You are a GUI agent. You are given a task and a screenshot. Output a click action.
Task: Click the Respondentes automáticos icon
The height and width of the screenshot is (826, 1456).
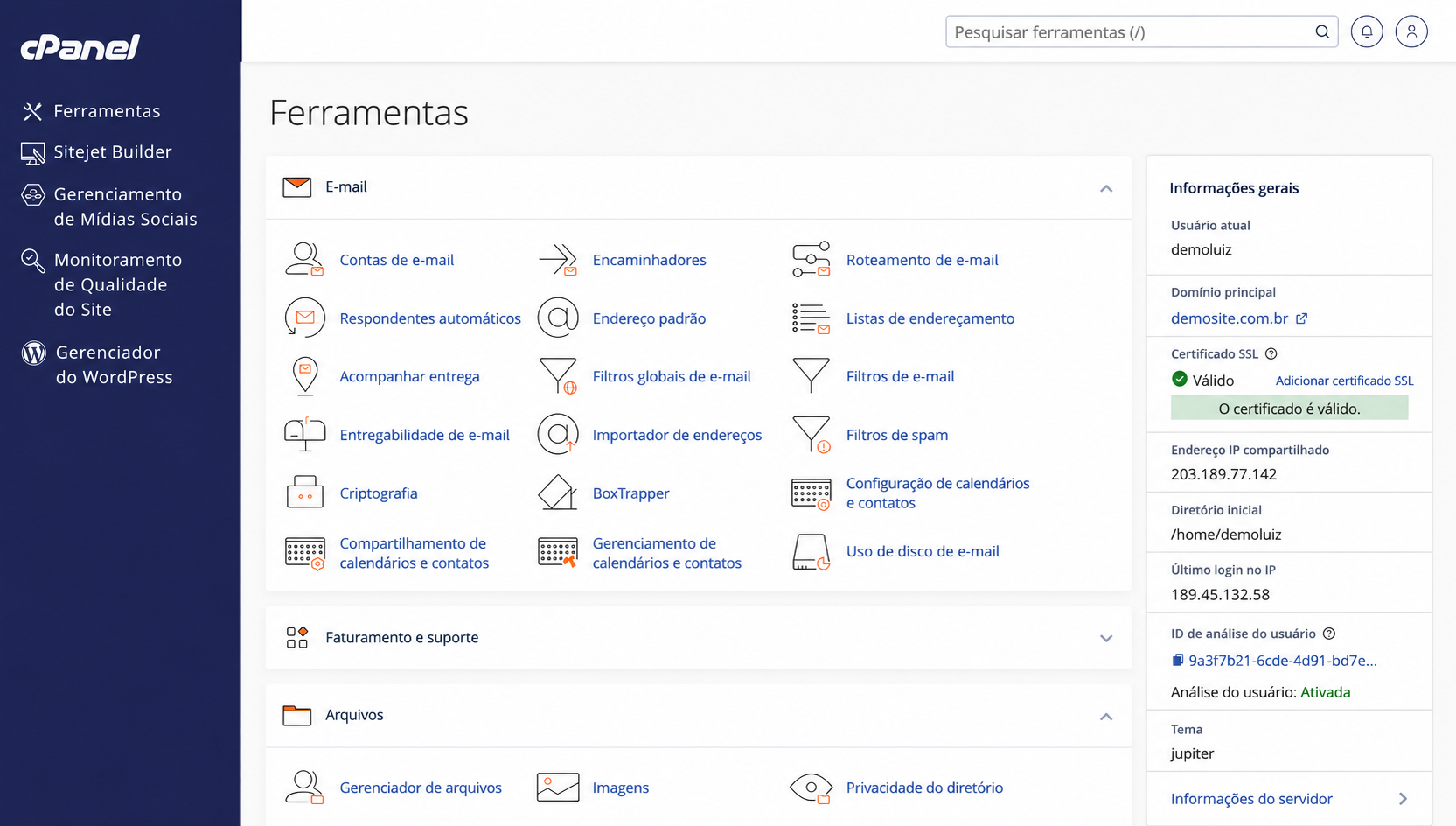(x=304, y=318)
